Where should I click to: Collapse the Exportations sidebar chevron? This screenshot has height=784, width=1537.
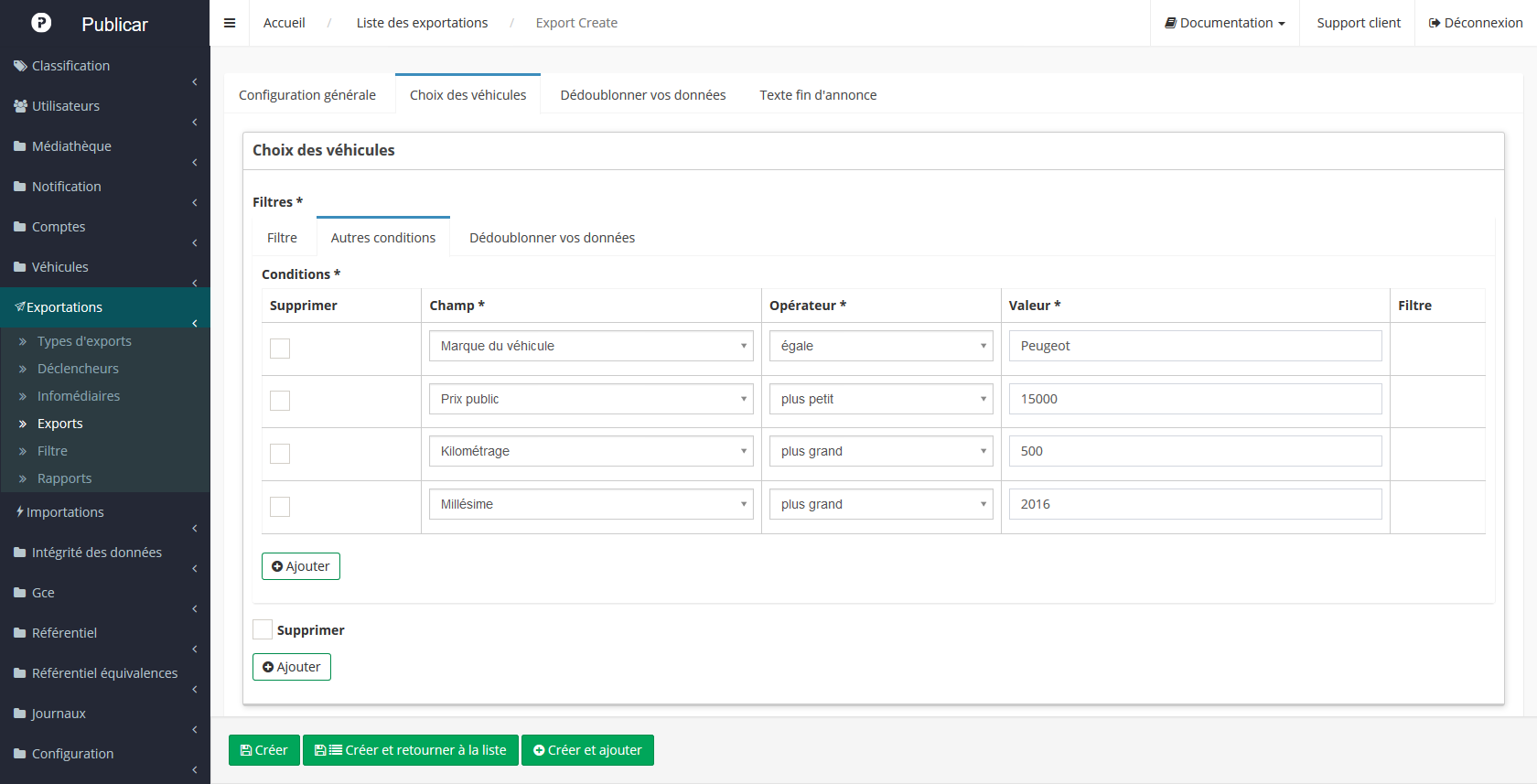pos(195,323)
